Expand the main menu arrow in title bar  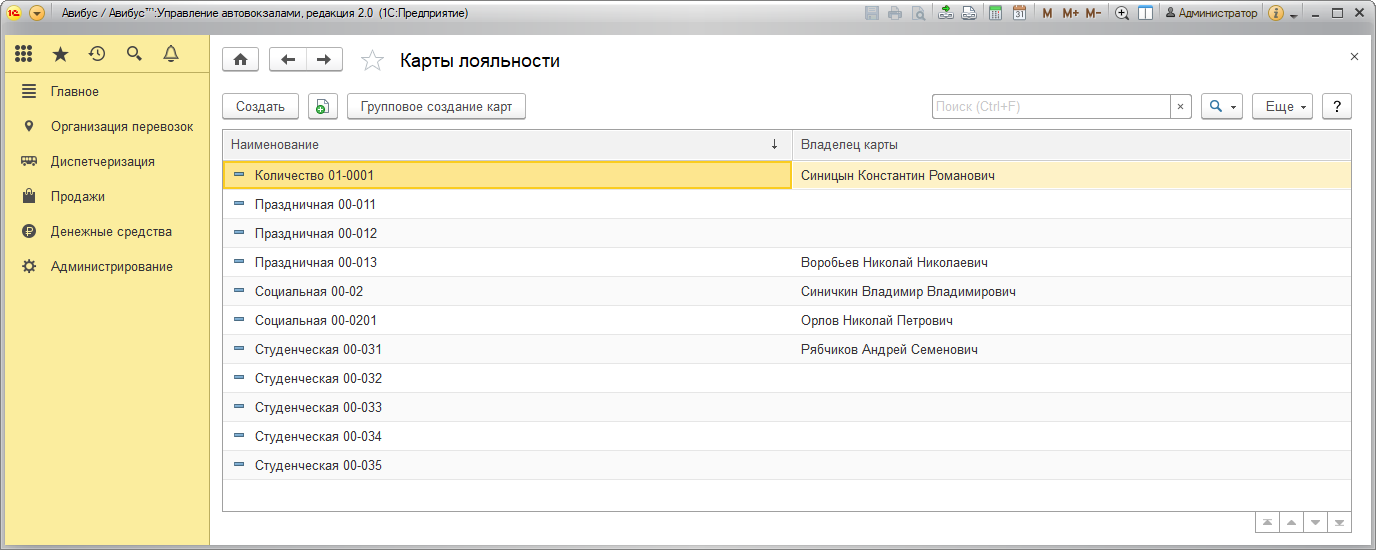pos(37,14)
